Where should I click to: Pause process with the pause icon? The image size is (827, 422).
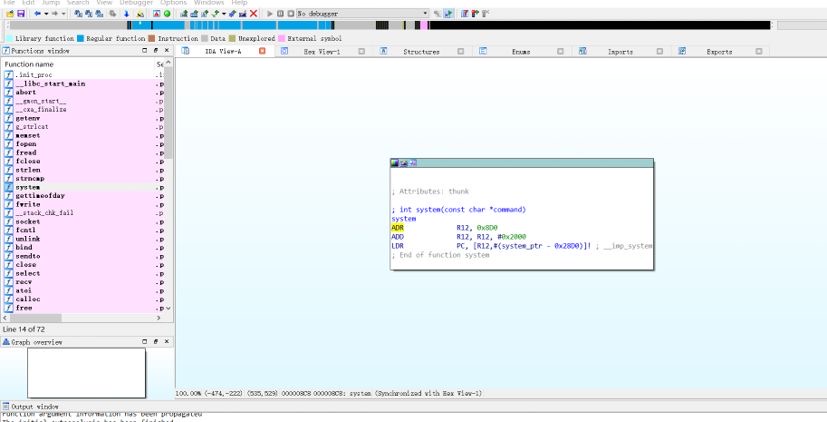[x=280, y=14]
